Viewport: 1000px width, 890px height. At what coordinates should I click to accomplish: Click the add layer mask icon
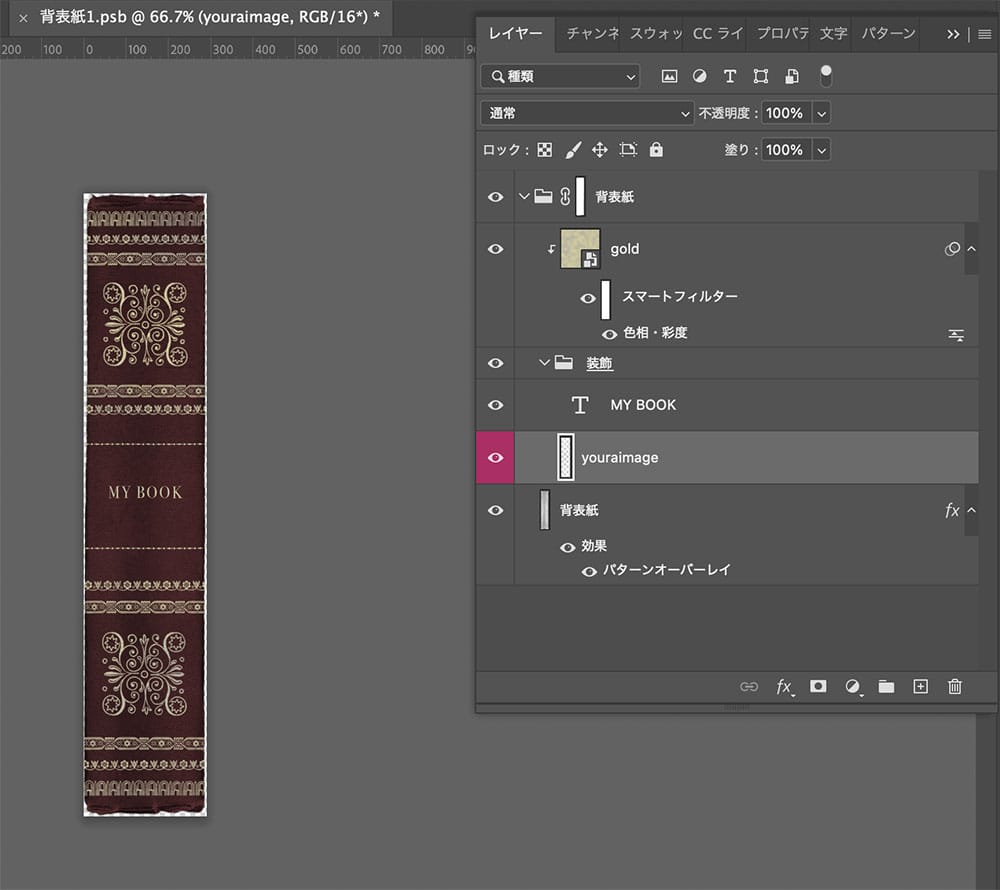(818, 686)
